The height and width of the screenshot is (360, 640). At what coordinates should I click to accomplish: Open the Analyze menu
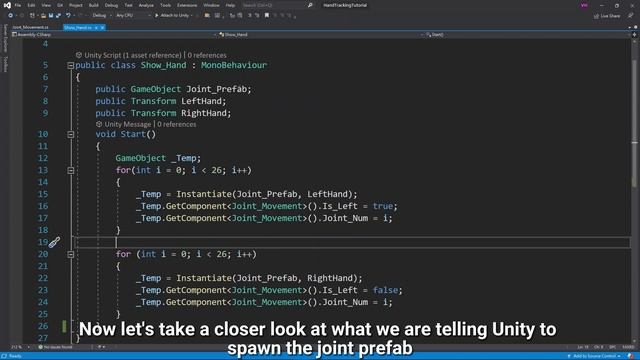[x=146, y=5]
